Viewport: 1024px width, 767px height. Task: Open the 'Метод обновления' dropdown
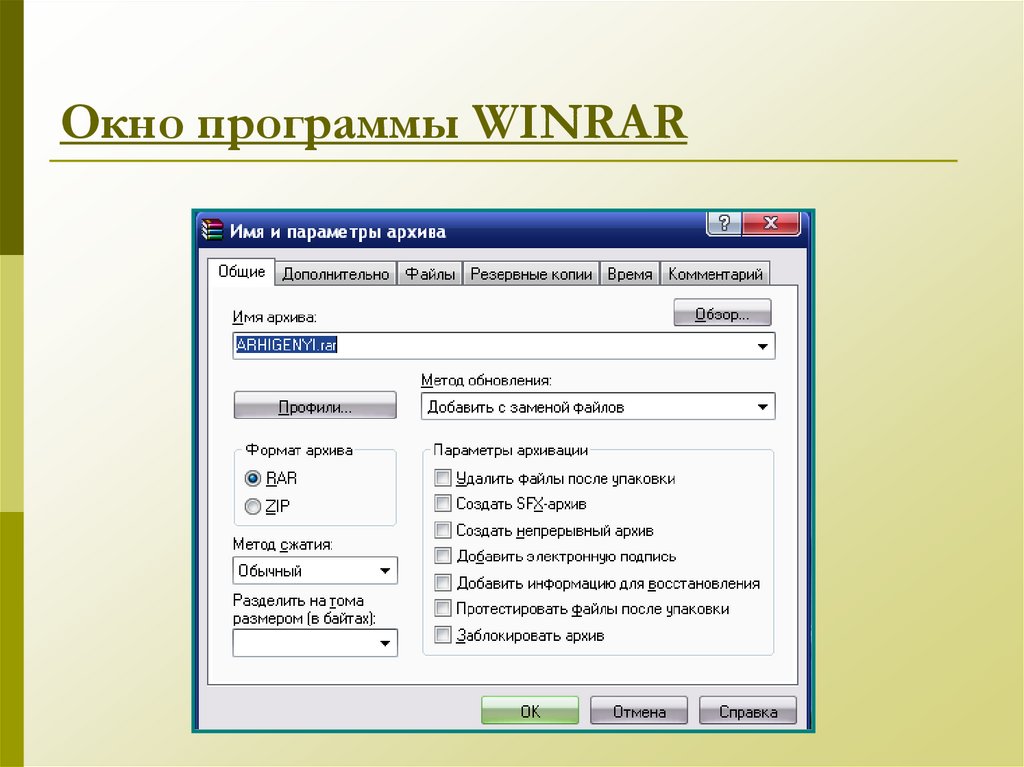(x=762, y=406)
